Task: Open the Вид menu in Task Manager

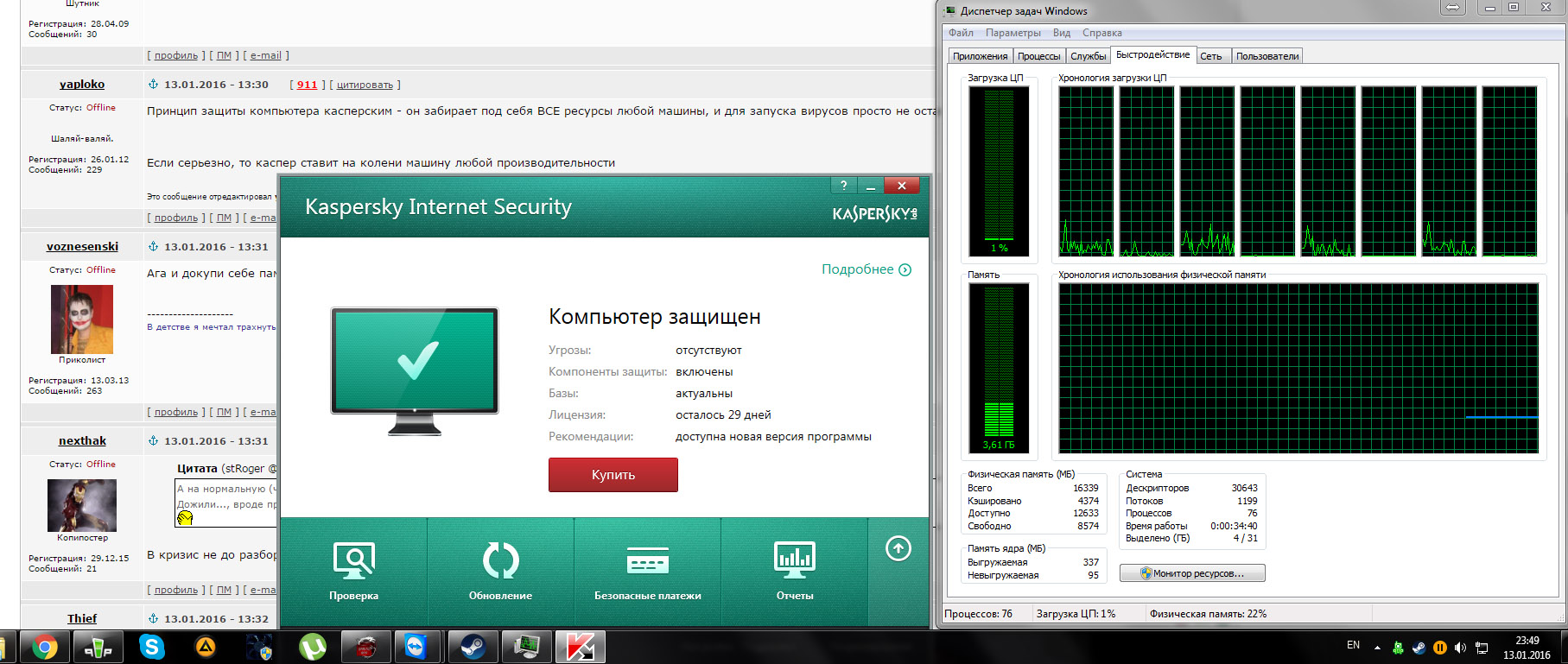Action: (x=1062, y=33)
